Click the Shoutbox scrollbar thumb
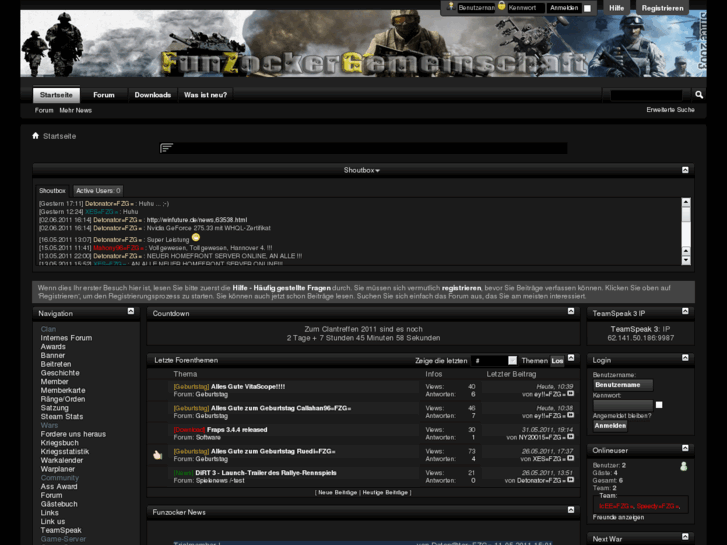Image resolution: width=727 pixels, height=545 pixels. tap(686, 214)
